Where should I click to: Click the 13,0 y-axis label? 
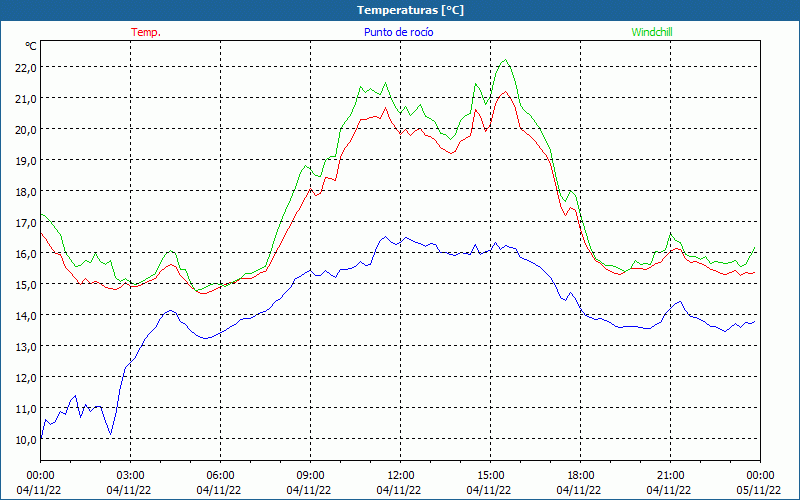pos(25,346)
